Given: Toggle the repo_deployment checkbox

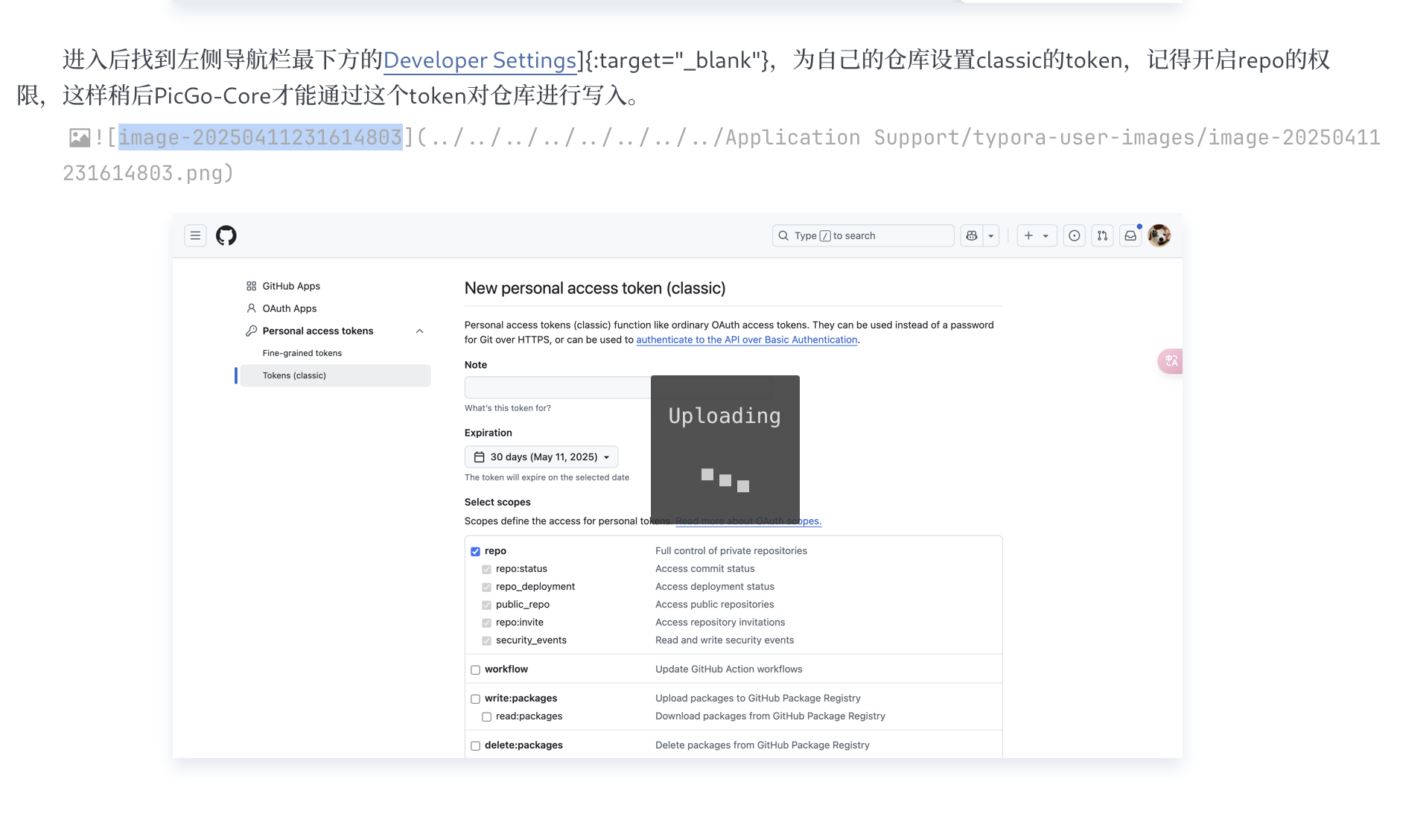Looking at the screenshot, I should [486, 588].
